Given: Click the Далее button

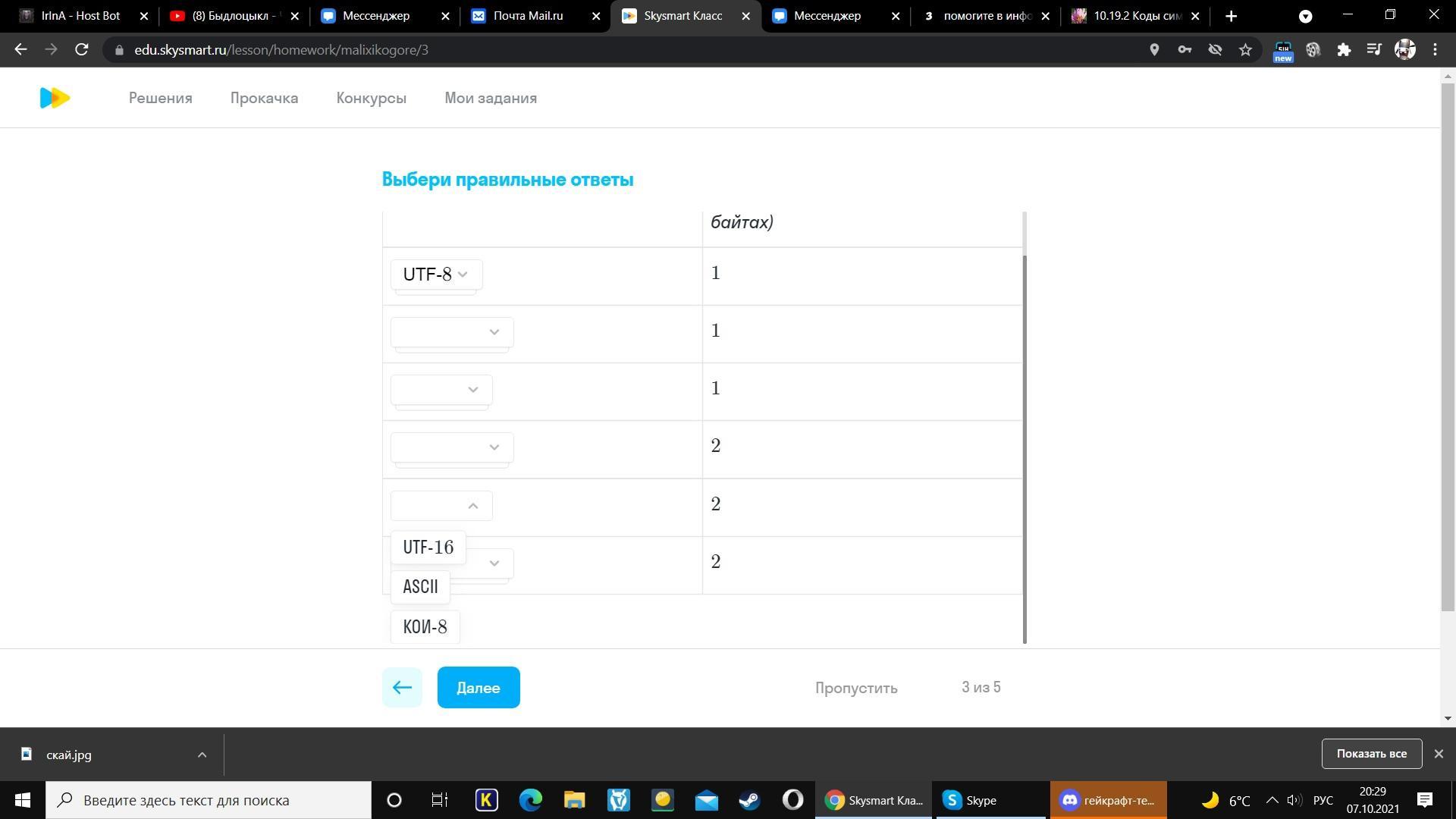Looking at the screenshot, I should pyautogui.click(x=479, y=688).
